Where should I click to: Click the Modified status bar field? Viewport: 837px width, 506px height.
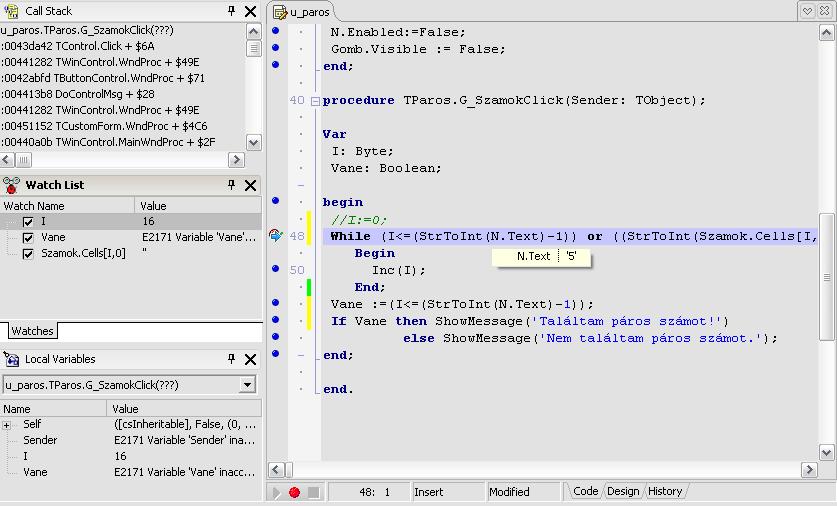[524, 492]
